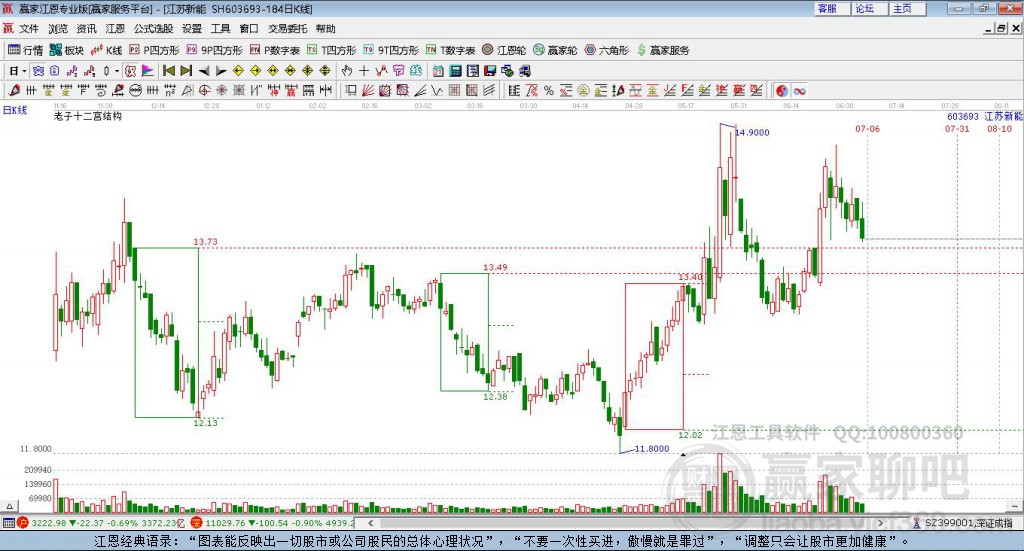Click the 3222.98 index status value
Viewport: 1024px width, 551px height.
48,523
